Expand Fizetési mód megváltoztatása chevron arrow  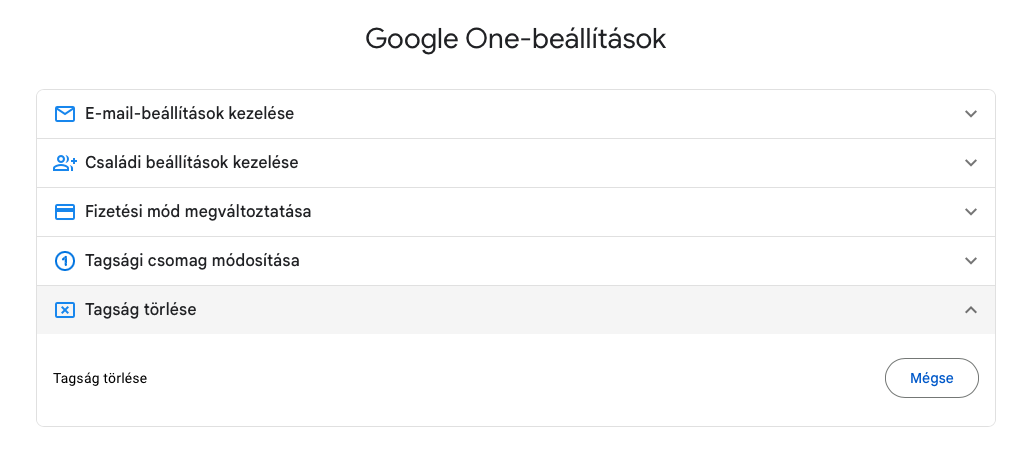click(970, 212)
